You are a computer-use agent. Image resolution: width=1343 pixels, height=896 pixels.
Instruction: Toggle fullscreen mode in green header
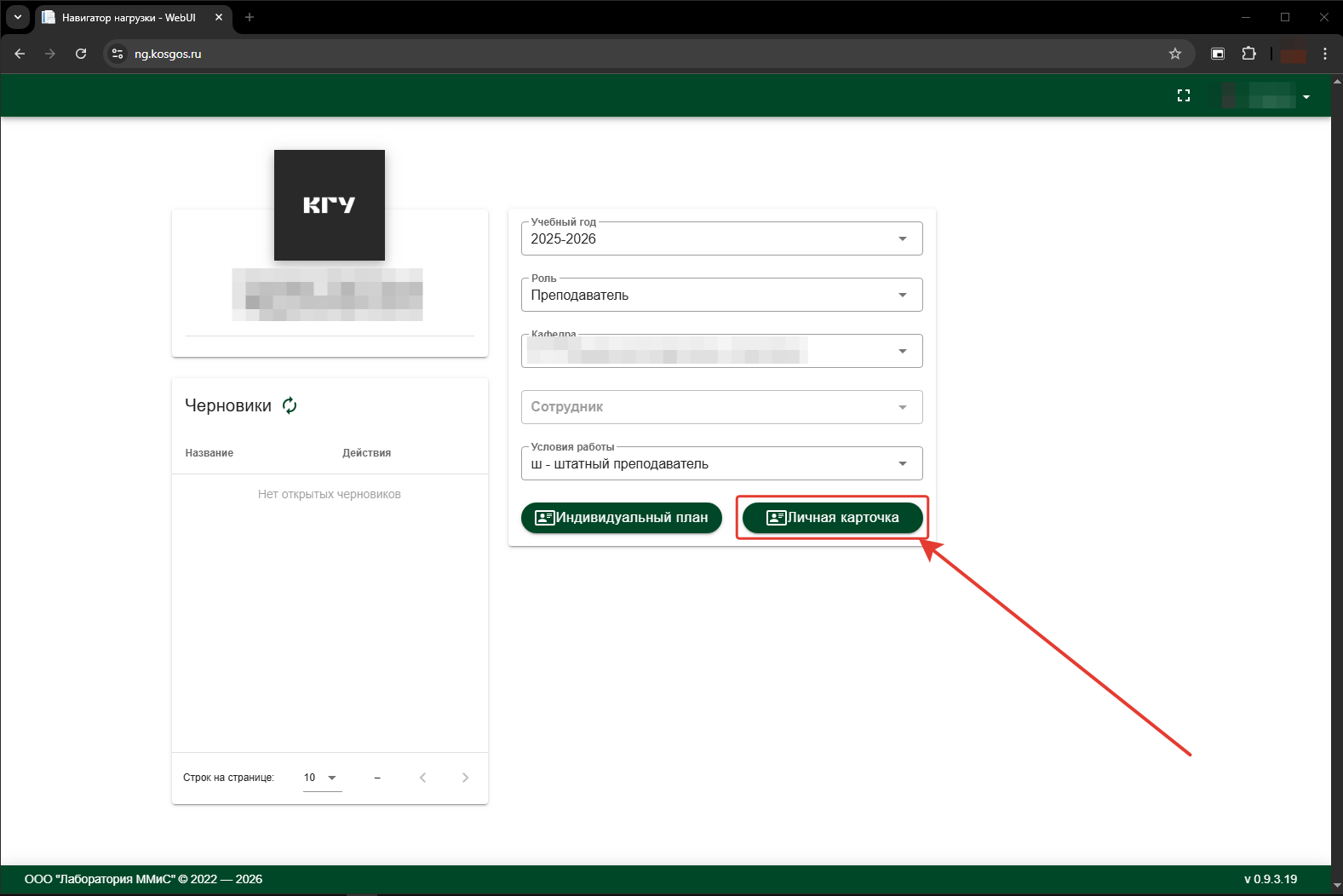[x=1183, y=95]
